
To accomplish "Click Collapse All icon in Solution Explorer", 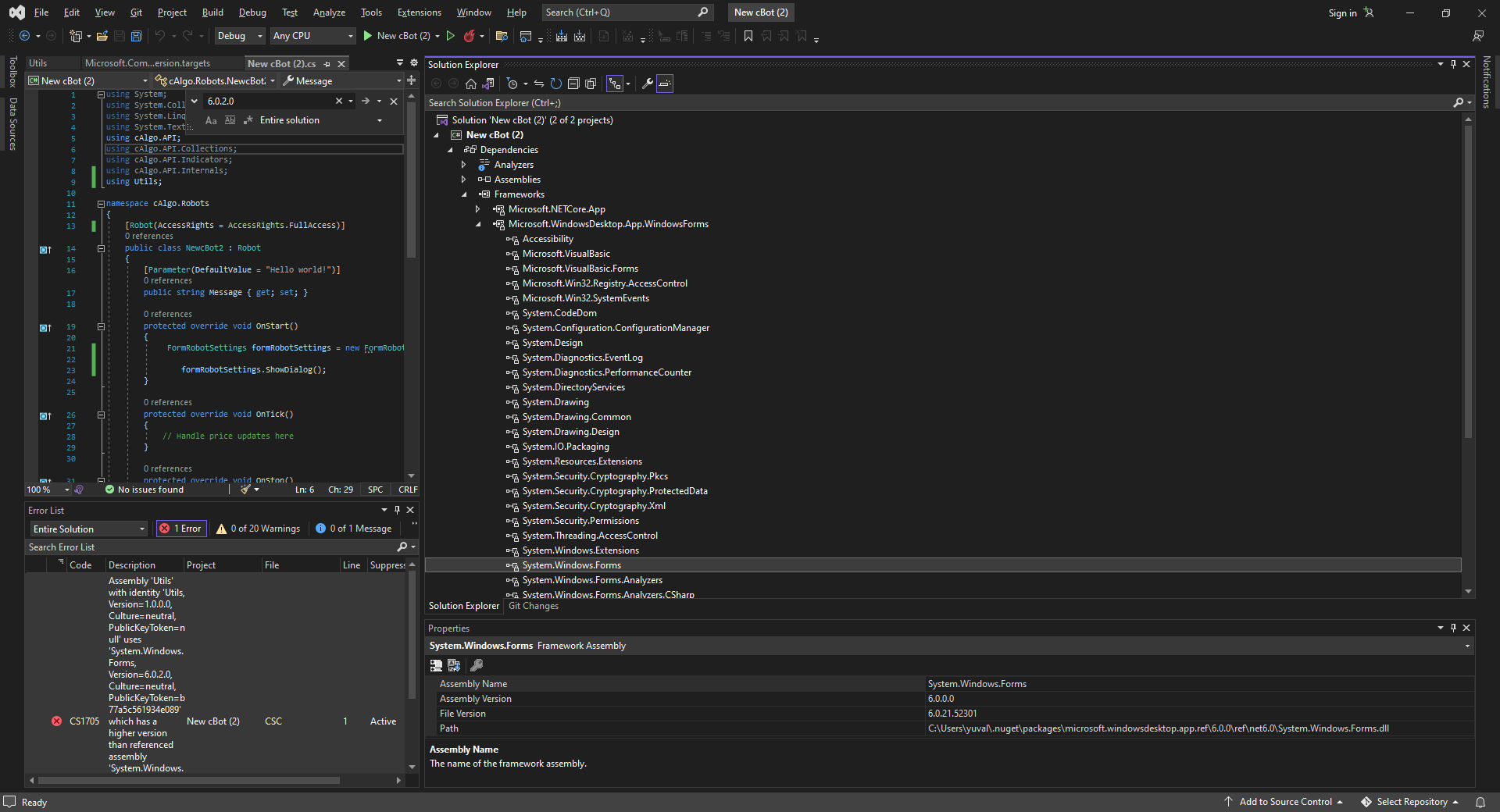I will tap(573, 84).
